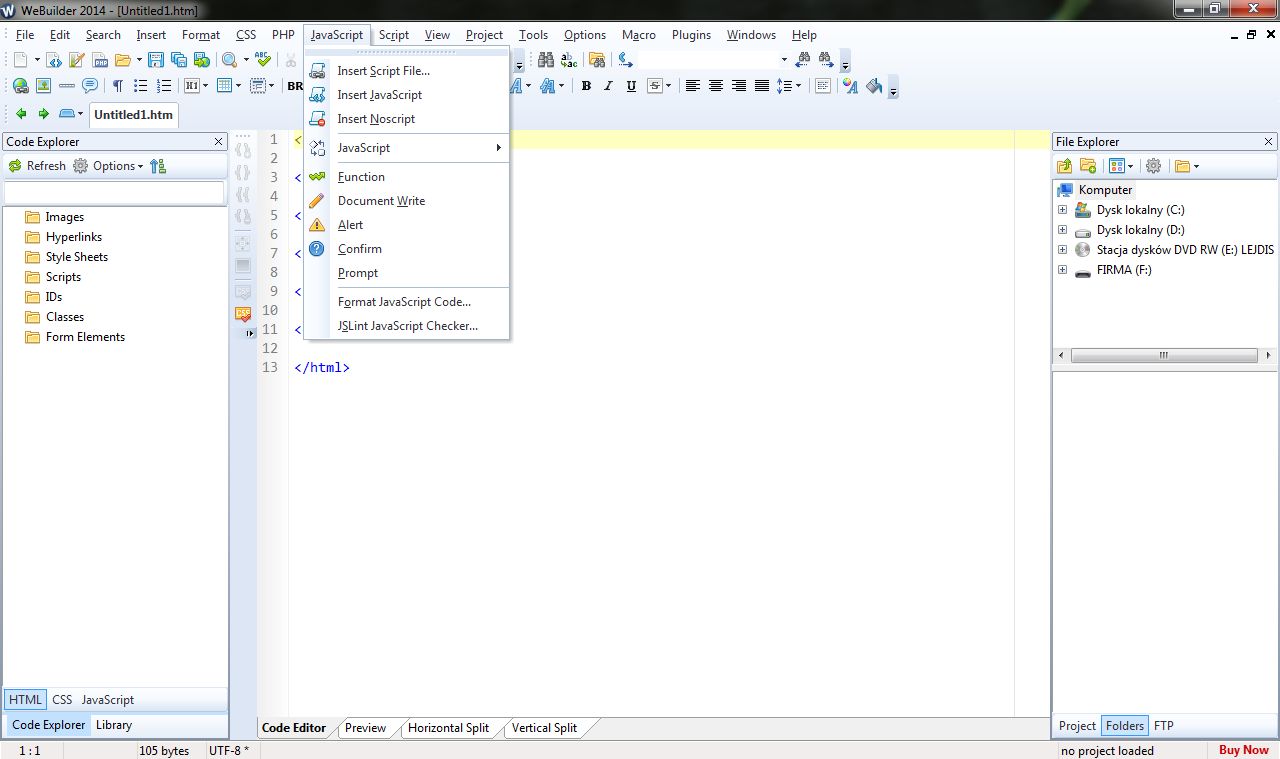Image resolution: width=1280 pixels, height=759 pixels.
Task: Click the find next binoculars icon
Action: point(826,60)
